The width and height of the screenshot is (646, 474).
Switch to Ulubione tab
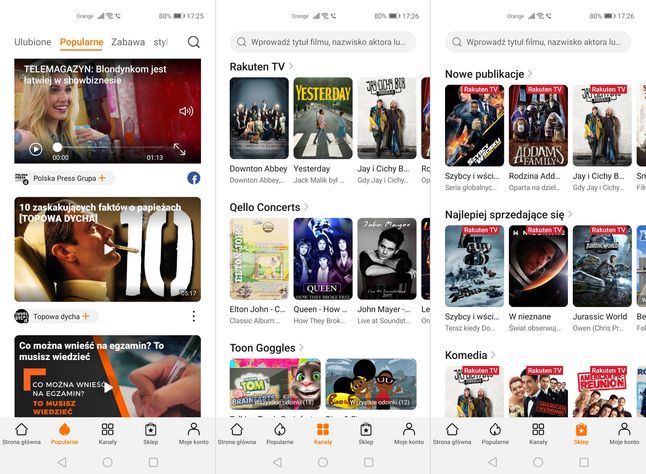[33, 42]
